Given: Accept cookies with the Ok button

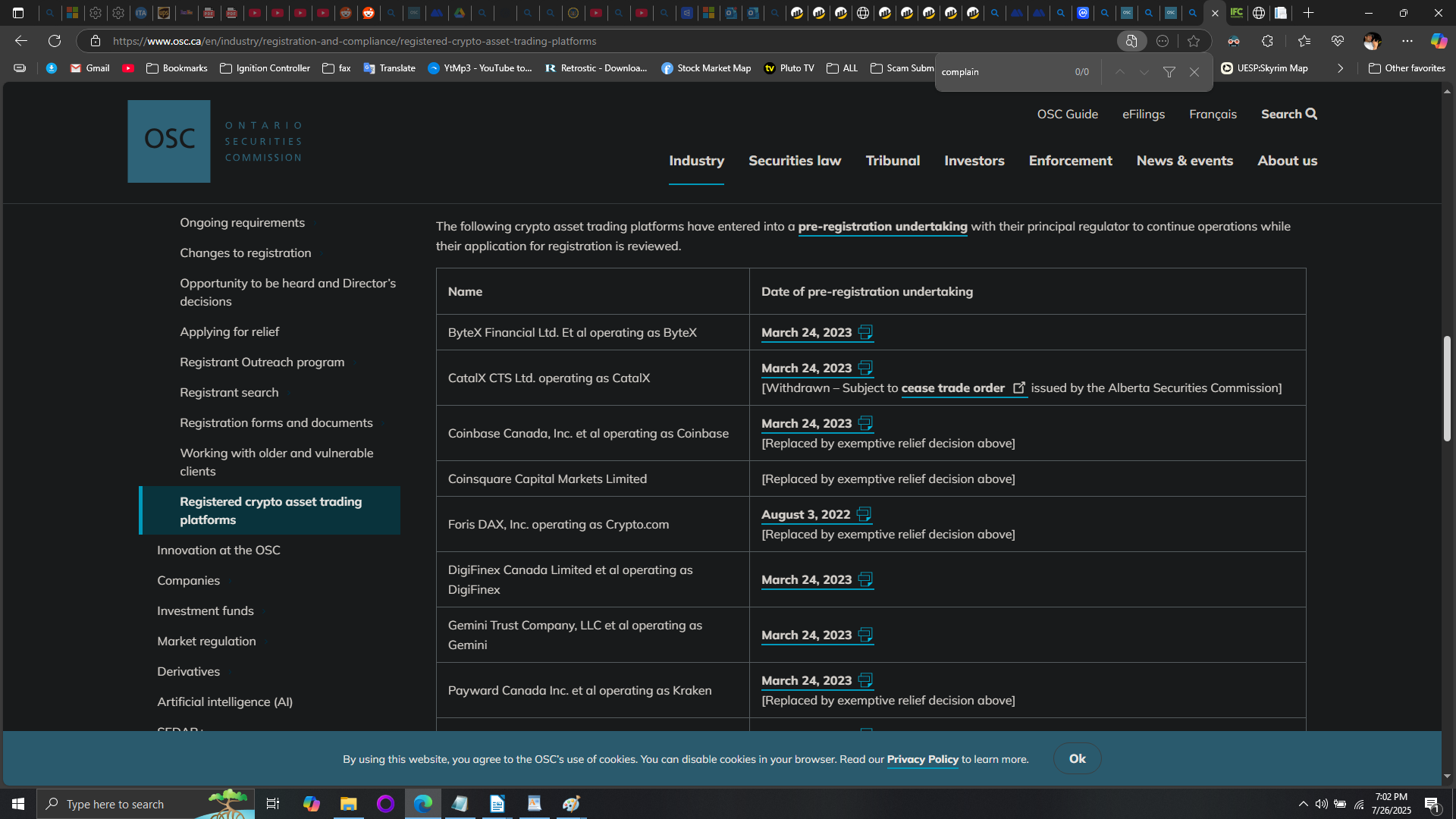Looking at the screenshot, I should tap(1077, 759).
